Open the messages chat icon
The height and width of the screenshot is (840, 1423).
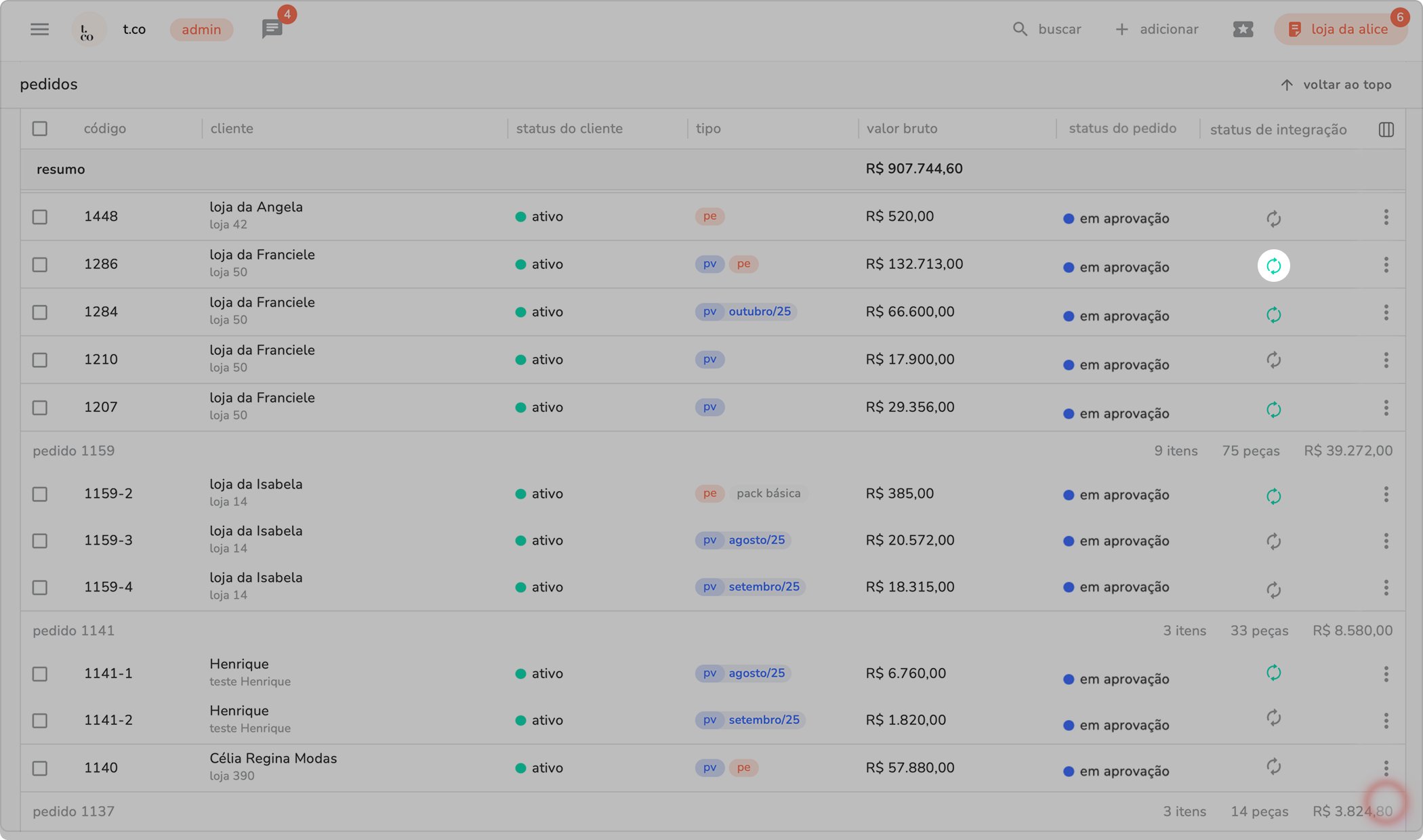pos(272,29)
